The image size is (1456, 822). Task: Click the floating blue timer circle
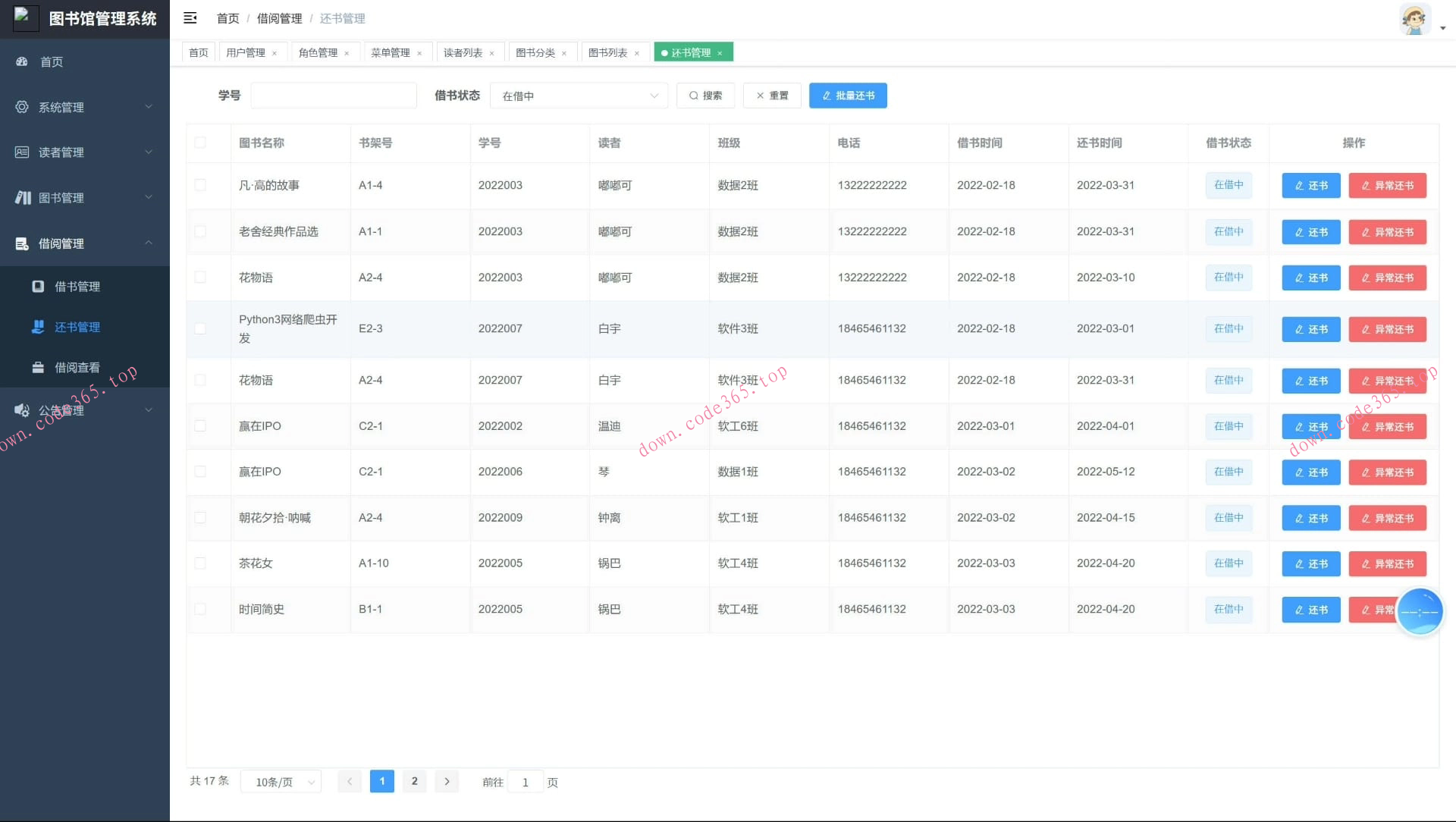[x=1419, y=611]
